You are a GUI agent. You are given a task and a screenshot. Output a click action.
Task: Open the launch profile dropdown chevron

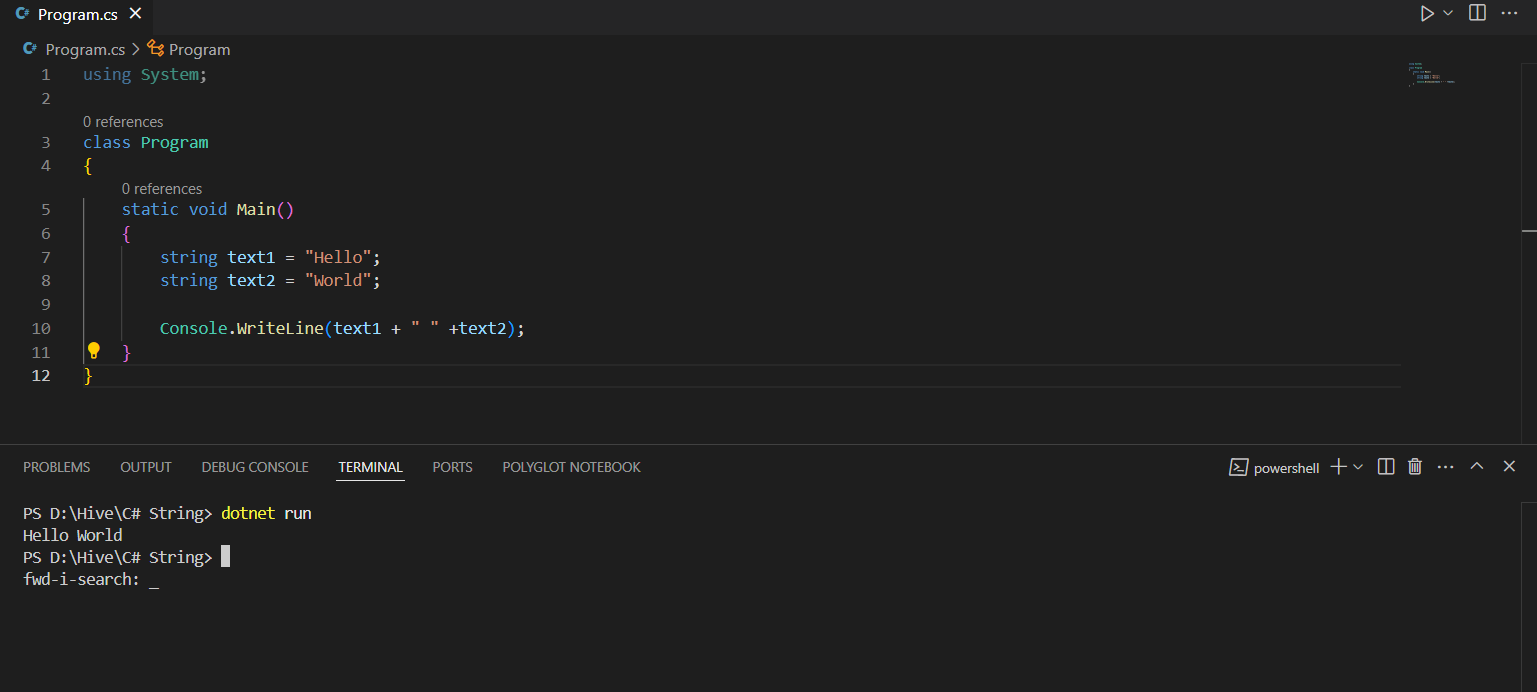click(1358, 467)
